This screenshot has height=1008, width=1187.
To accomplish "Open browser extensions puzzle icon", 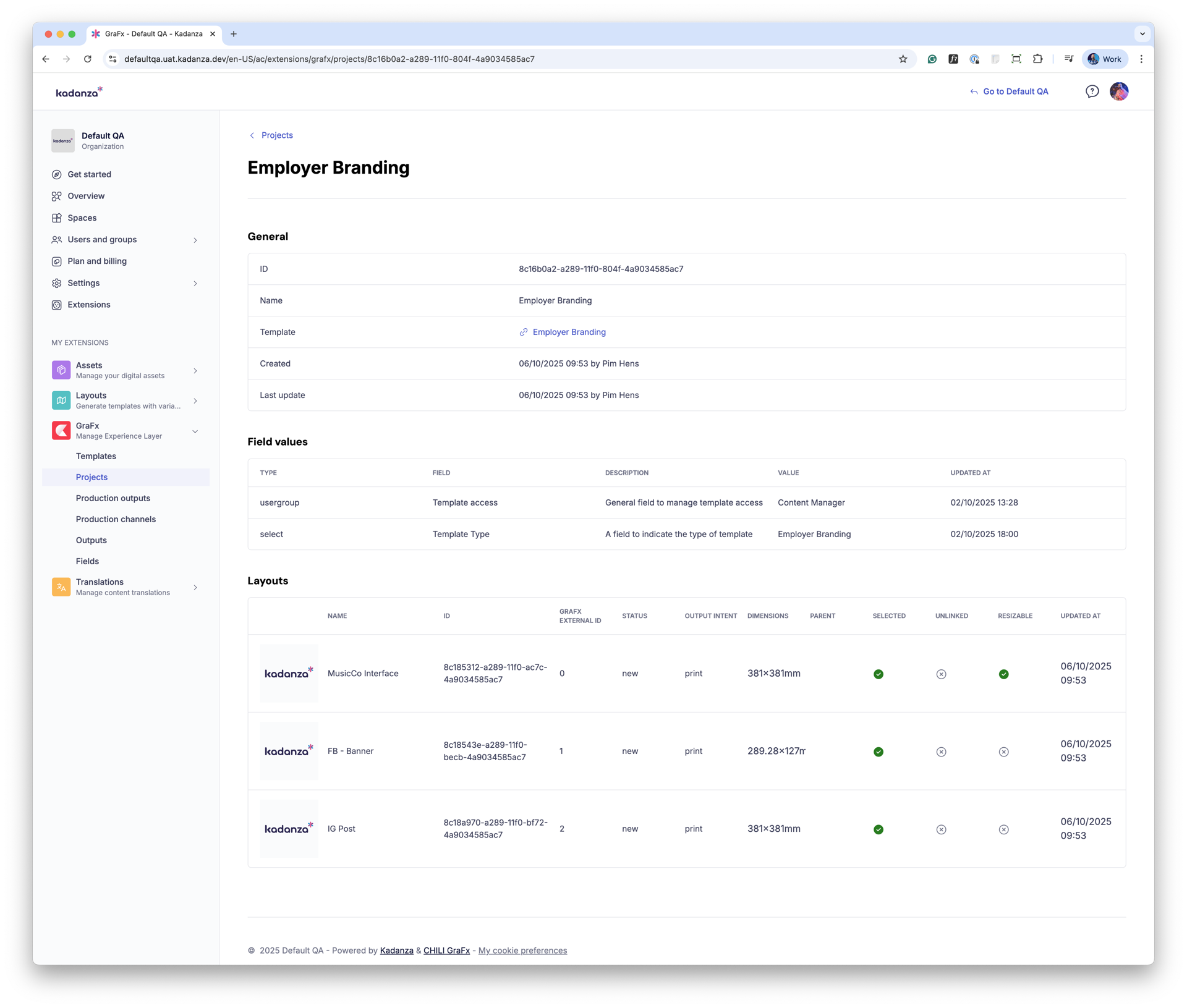I will pos(1037,59).
